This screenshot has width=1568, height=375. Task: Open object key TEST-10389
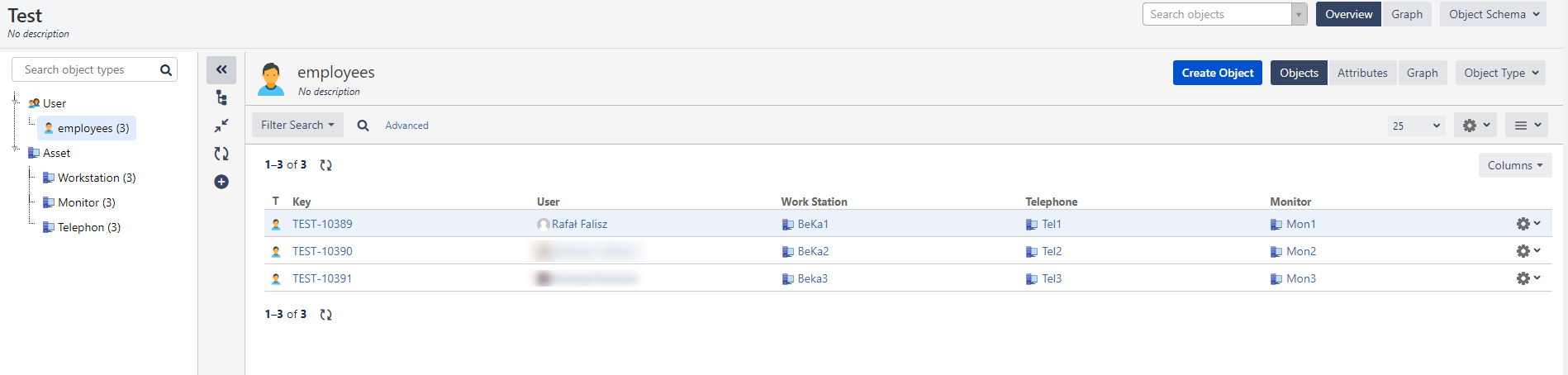tap(322, 224)
